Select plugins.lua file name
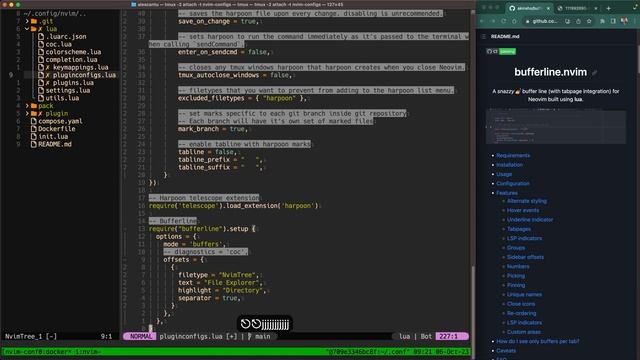This screenshot has width=640, height=360. (x=73, y=83)
